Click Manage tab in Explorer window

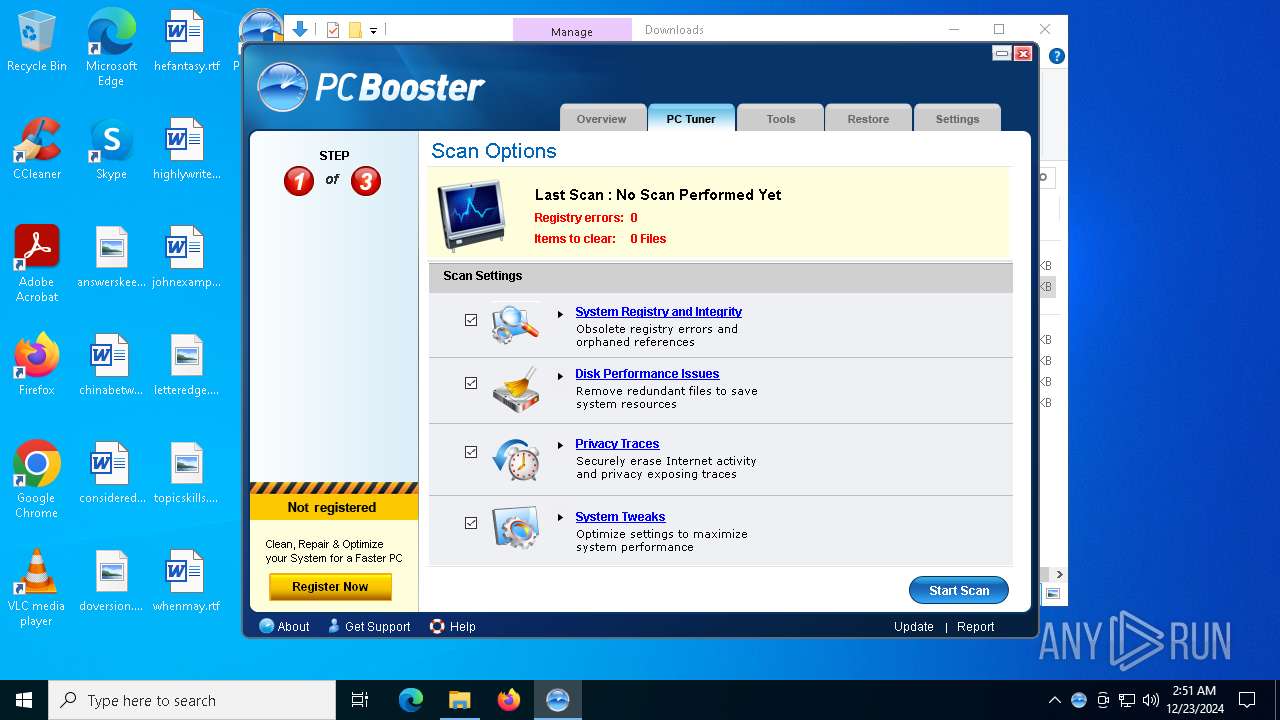point(572,31)
